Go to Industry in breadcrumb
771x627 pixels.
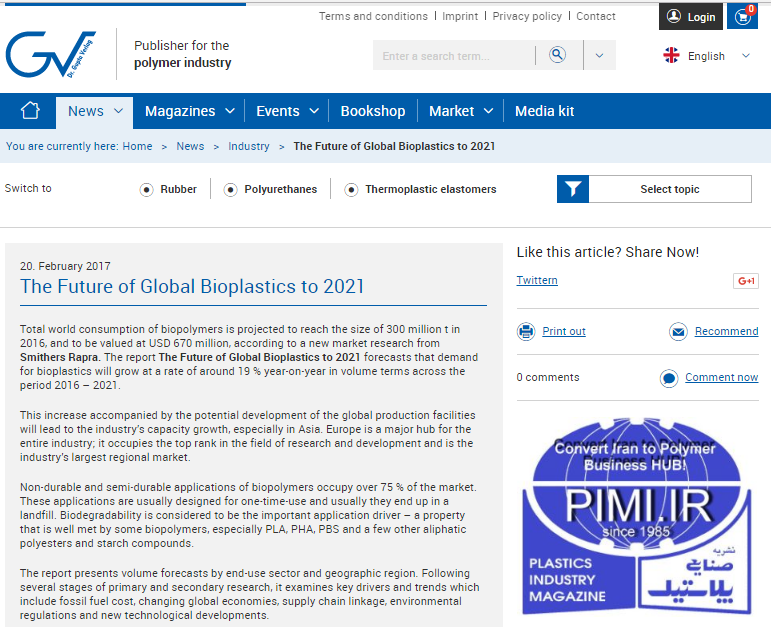point(249,146)
